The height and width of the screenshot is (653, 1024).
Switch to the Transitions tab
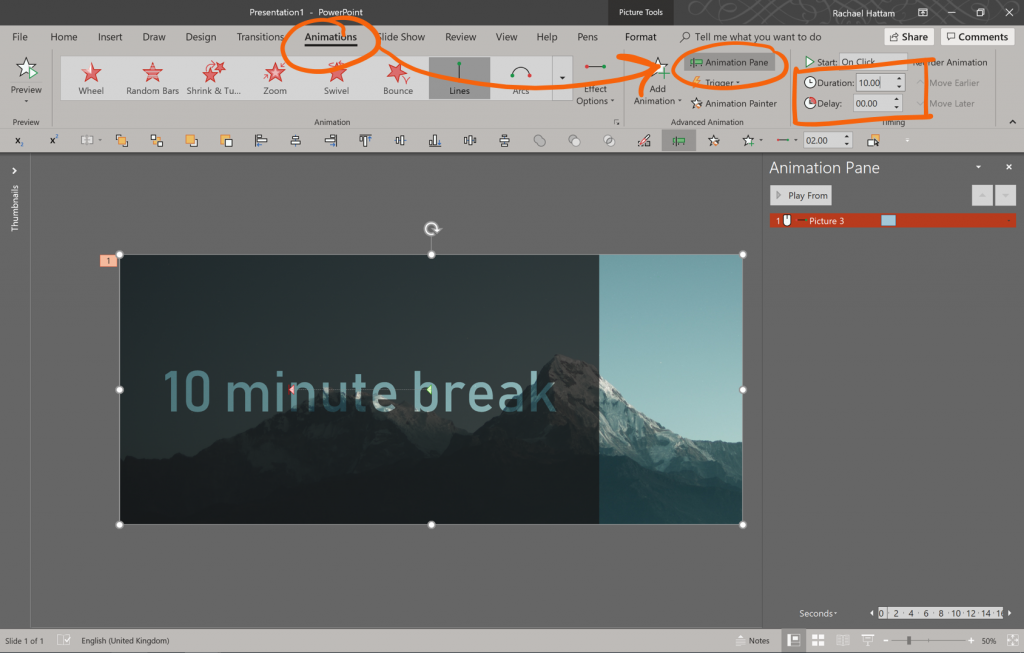coord(260,36)
